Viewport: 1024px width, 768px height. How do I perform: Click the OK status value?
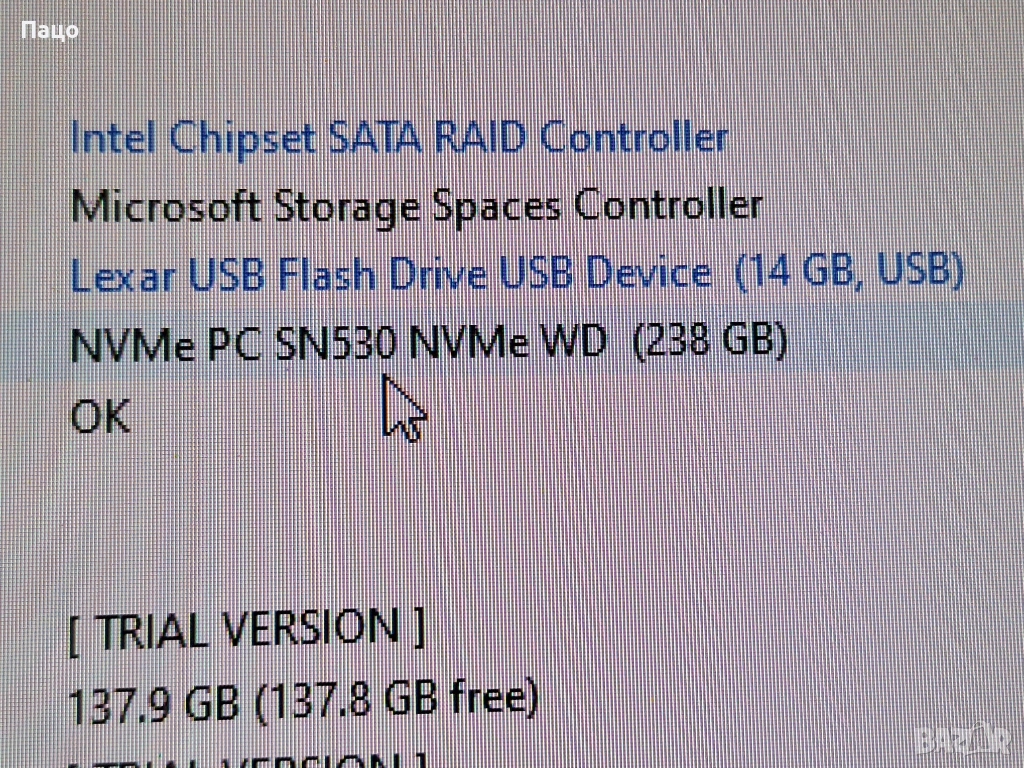(x=100, y=417)
